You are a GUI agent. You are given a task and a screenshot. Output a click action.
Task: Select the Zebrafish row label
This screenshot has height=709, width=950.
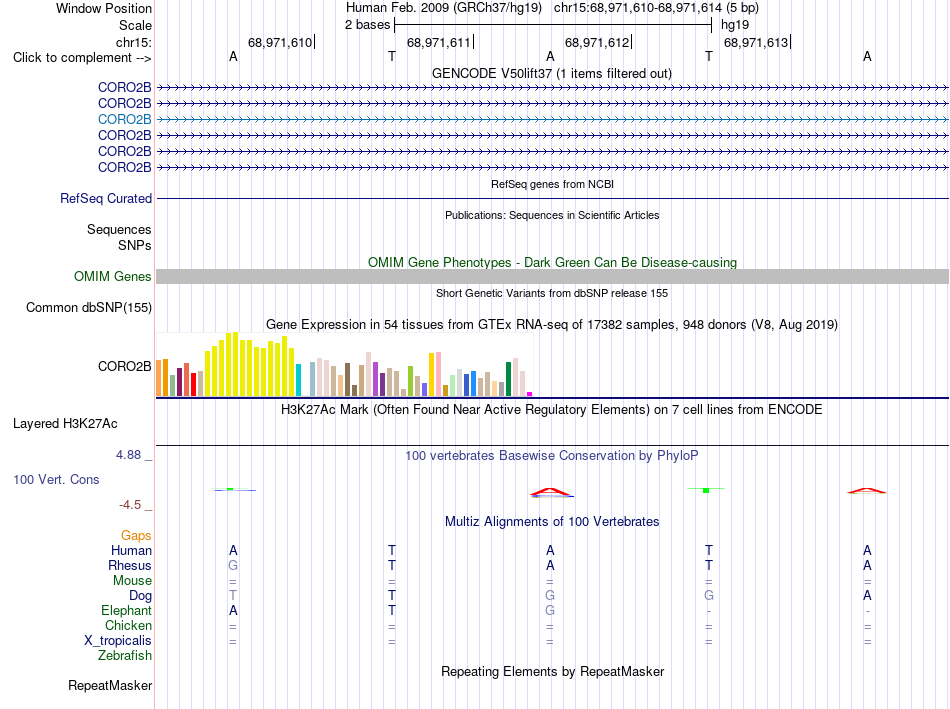[125, 656]
